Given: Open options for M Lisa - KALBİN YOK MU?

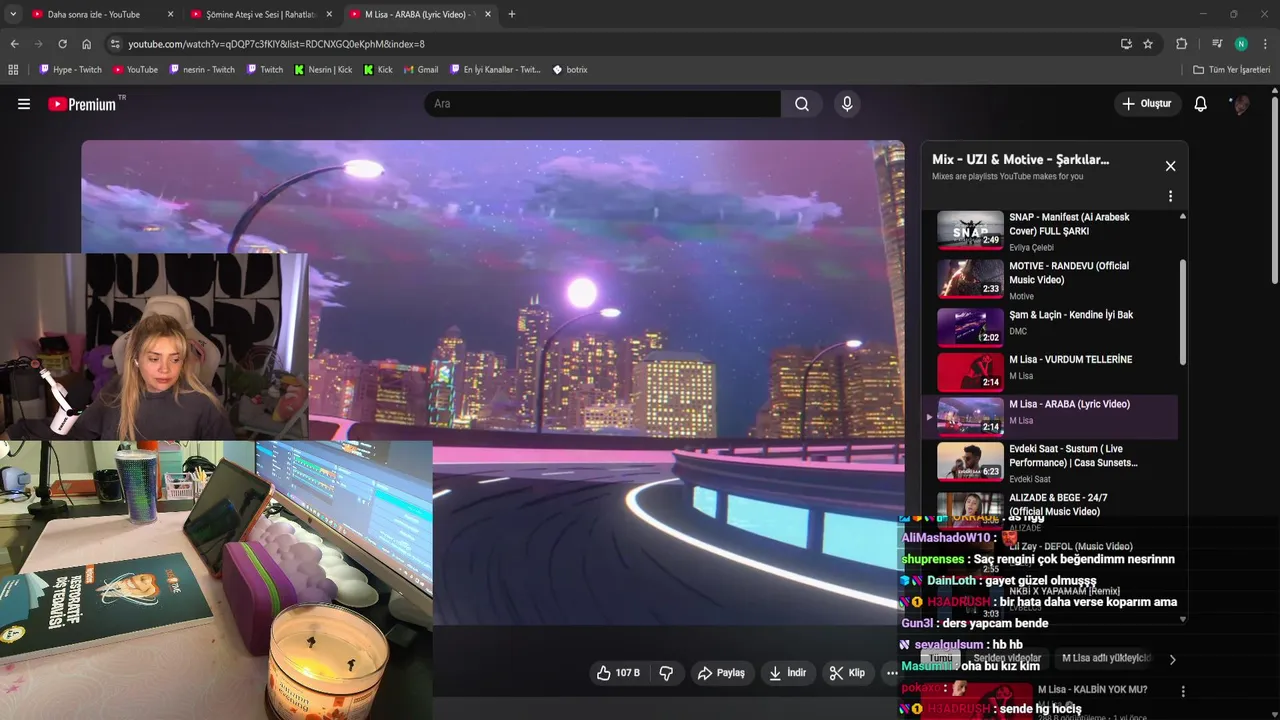Looking at the screenshot, I should [1183, 691].
